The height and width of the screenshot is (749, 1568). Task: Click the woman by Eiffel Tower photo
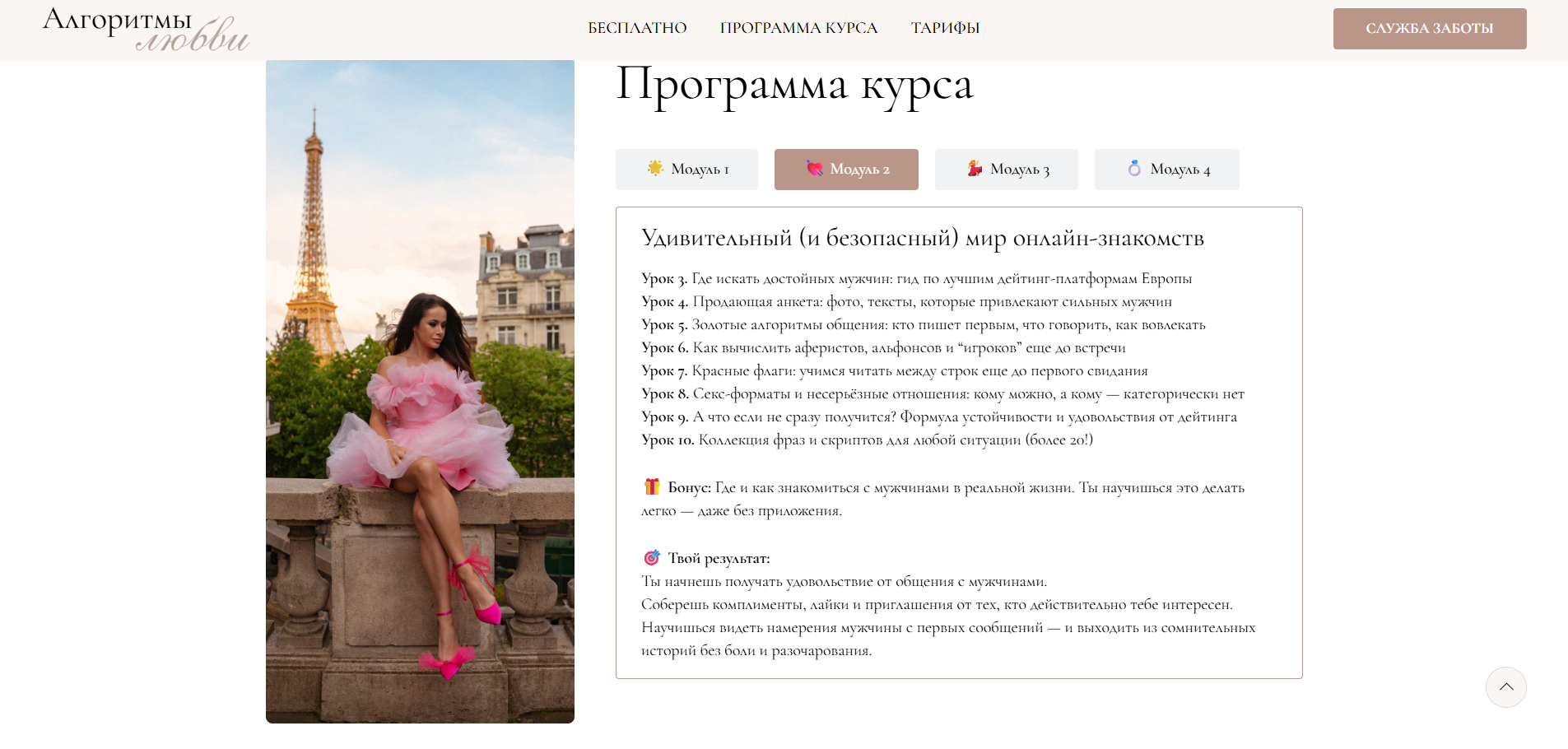(420, 392)
